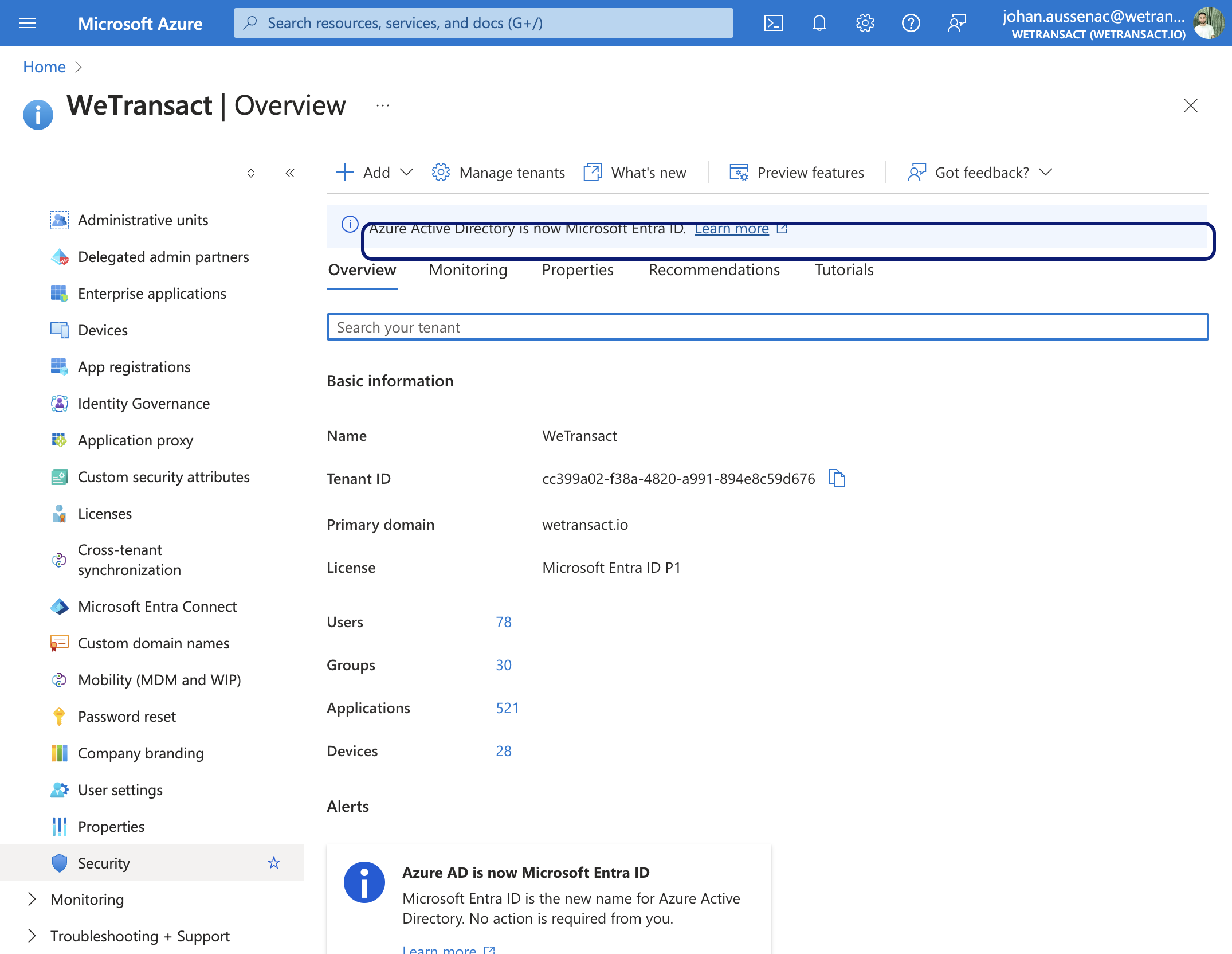Click the WeTransact info icon by title
This screenshot has height=954, width=1232.
click(x=38, y=115)
